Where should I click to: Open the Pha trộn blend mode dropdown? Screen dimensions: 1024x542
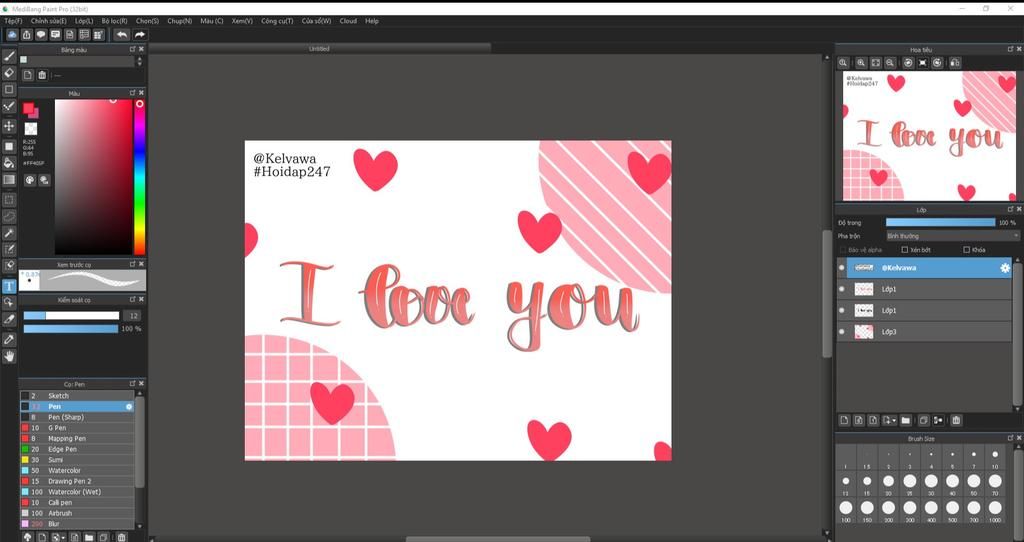(x=952, y=236)
